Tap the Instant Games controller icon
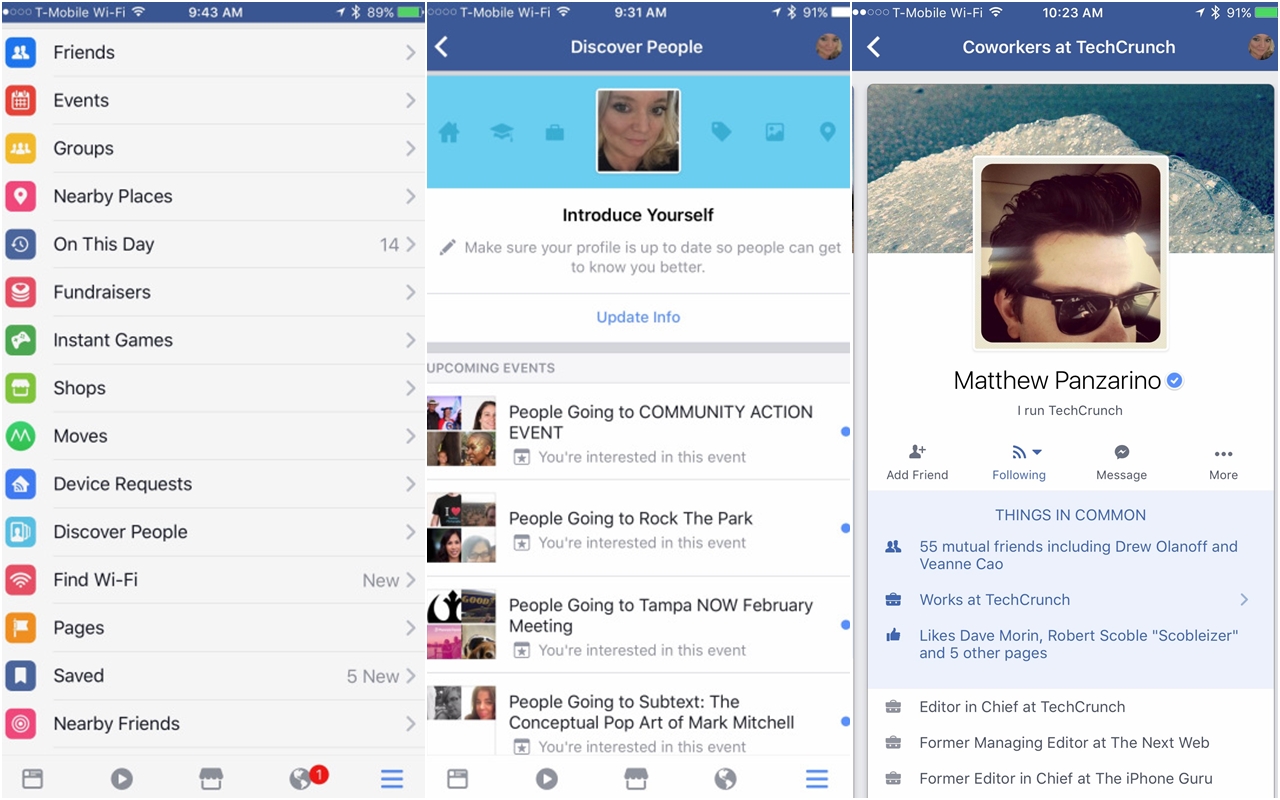The height and width of the screenshot is (800, 1280). 21,340
